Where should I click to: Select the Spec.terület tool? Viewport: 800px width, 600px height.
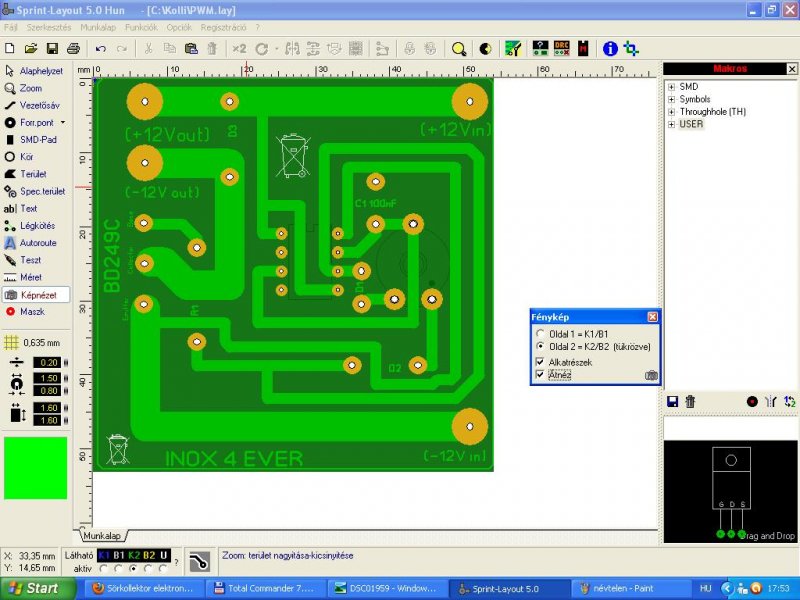tap(35, 191)
